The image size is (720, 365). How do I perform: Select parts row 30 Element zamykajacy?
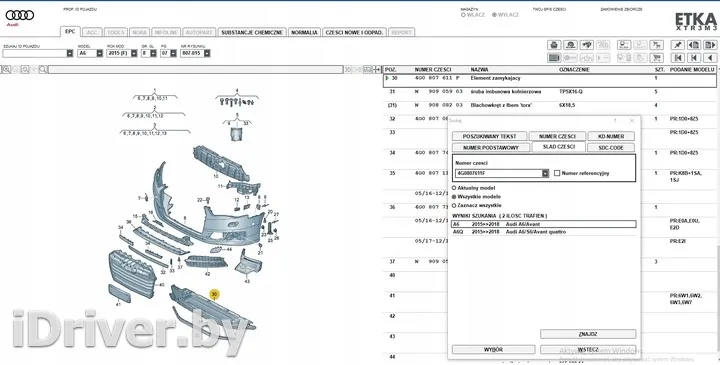point(550,80)
